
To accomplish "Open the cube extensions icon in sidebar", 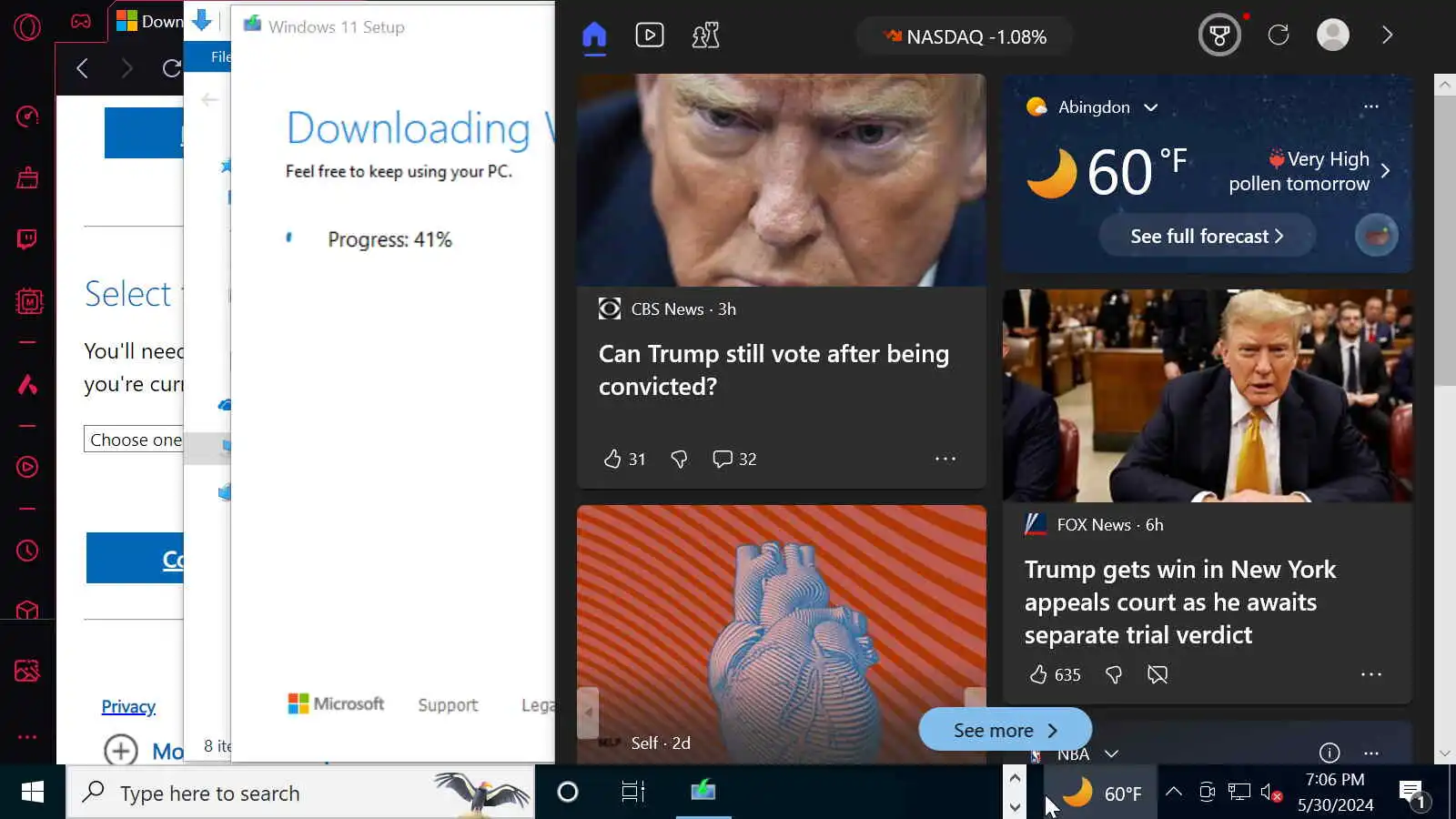I will click(x=27, y=610).
